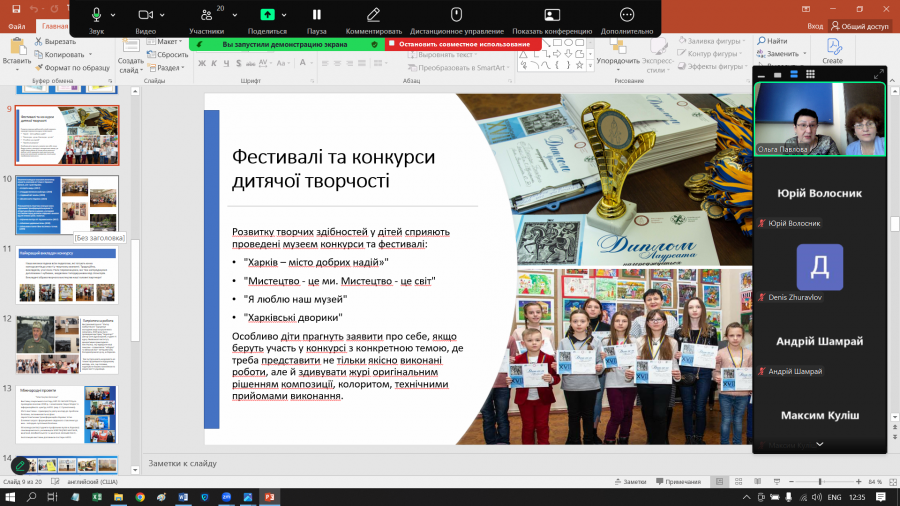Screen dimensions: 900x506
Task: Reset slide with Сбросить
Action: tap(168, 55)
